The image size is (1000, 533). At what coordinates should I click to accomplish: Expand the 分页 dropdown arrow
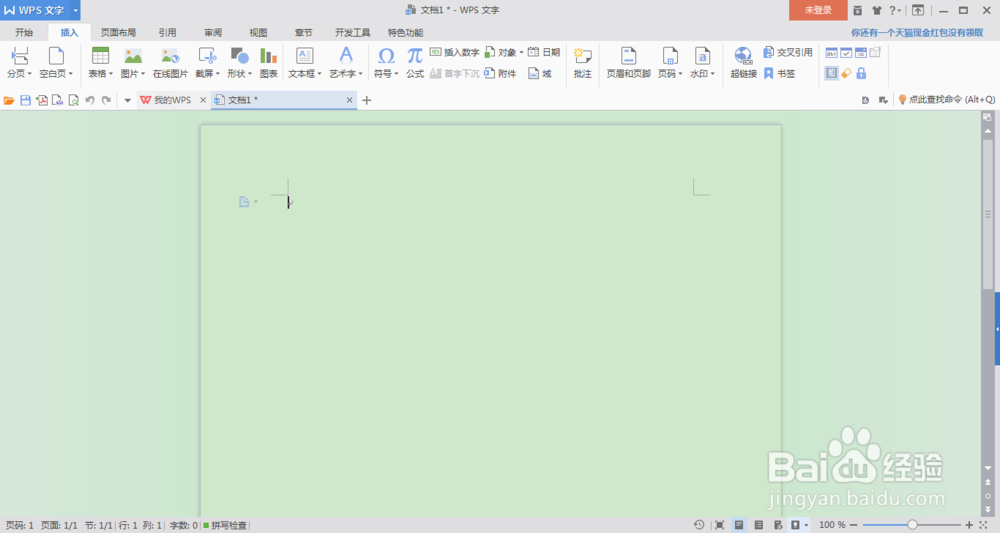pyautogui.click(x=29, y=74)
